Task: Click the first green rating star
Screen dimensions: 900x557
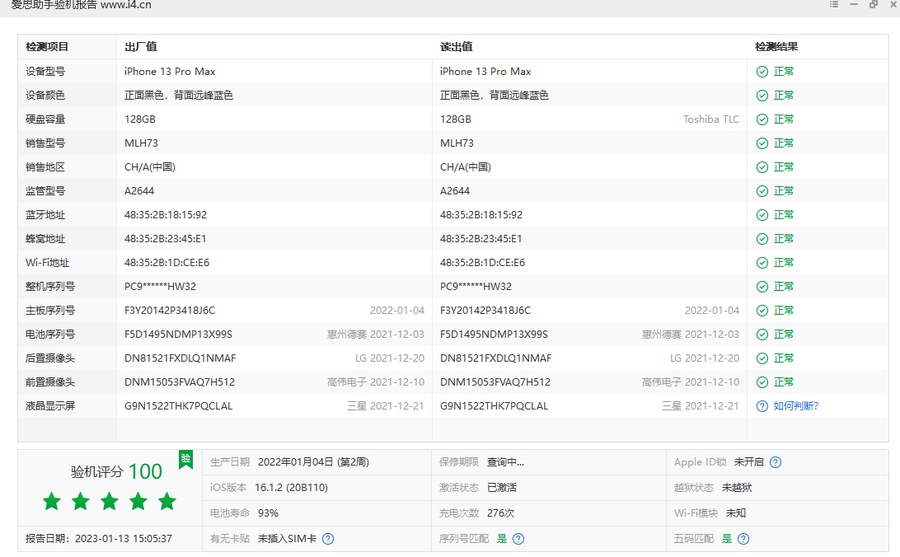Action: [x=52, y=501]
